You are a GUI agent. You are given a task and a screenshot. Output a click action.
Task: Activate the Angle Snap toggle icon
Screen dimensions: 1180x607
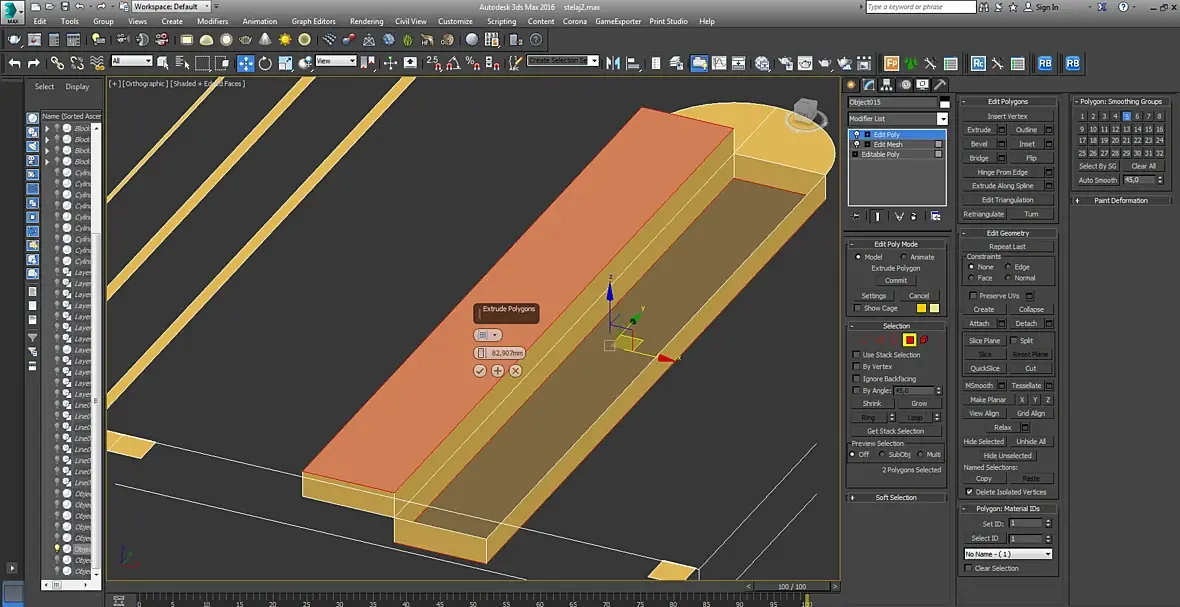tap(451, 63)
